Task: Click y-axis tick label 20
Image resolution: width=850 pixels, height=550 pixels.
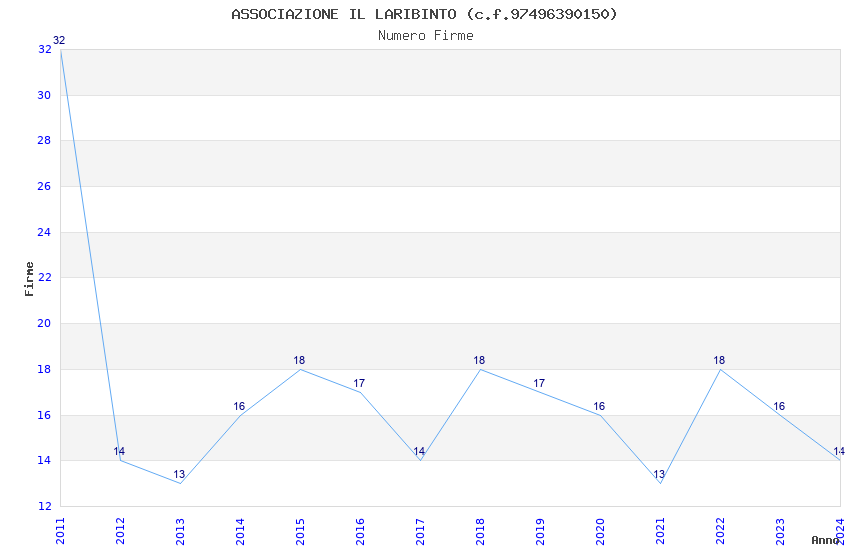Action: pyautogui.click(x=44, y=323)
